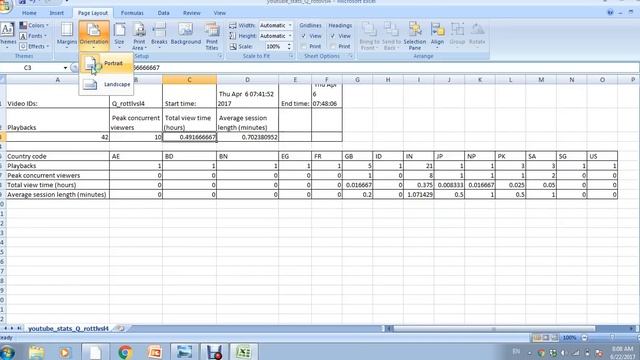The height and width of the screenshot is (360, 640).
Task: Open the Print Area menu
Action: [139, 36]
